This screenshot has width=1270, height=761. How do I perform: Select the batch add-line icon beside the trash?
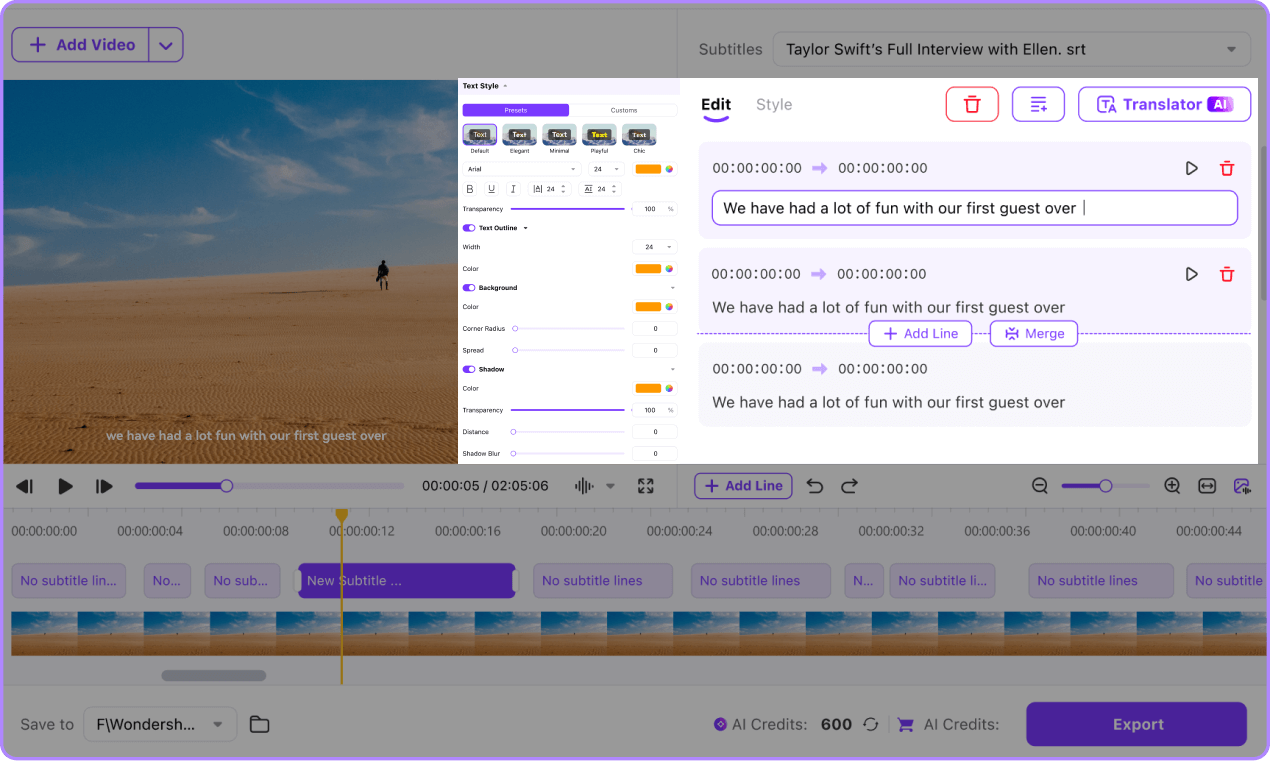[x=1038, y=104]
